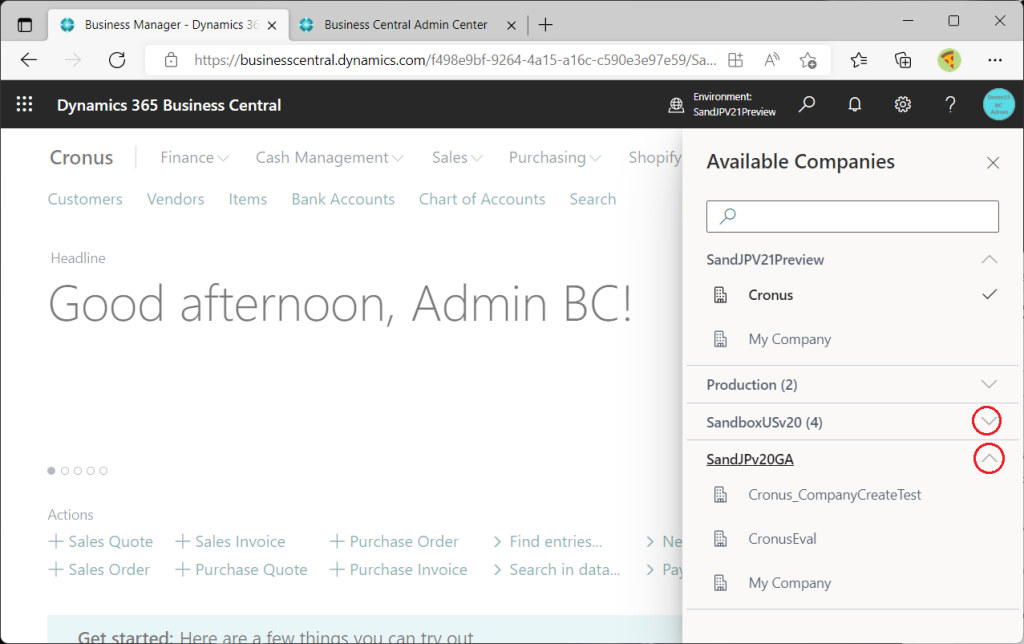Open a new browser tab
This screenshot has width=1024, height=644.
pos(545,25)
